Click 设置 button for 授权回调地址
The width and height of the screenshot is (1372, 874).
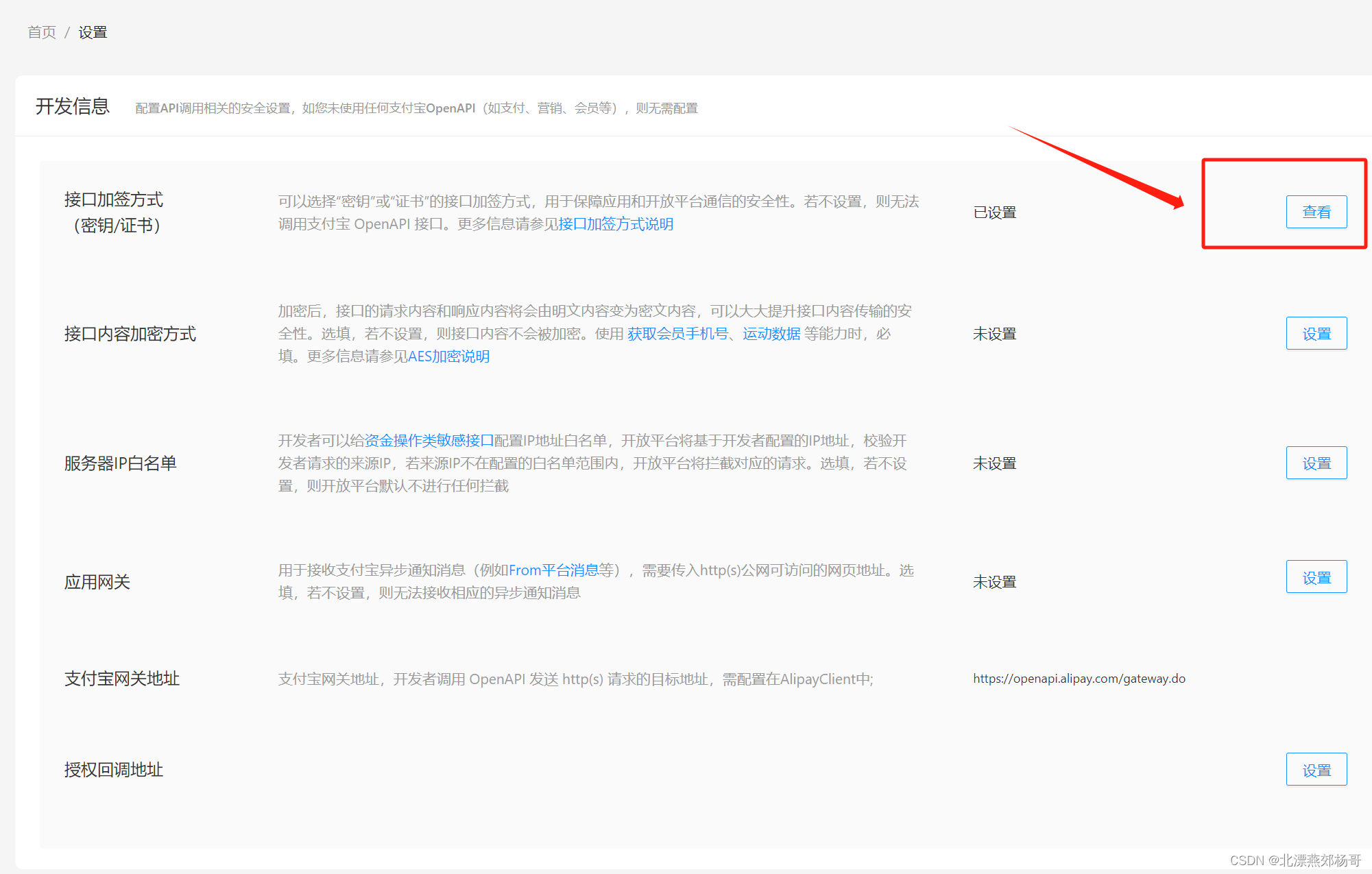(1316, 770)
